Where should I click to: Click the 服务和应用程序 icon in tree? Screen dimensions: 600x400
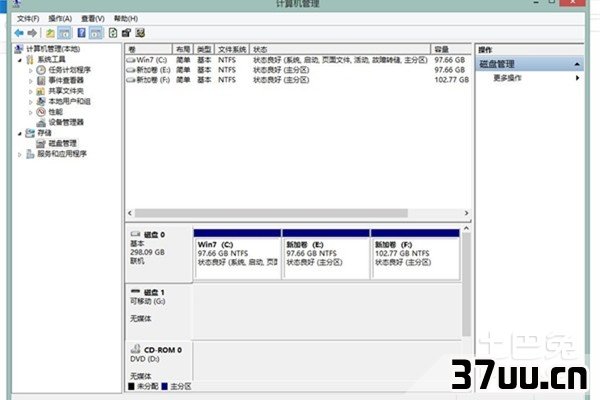pos(30,154)
